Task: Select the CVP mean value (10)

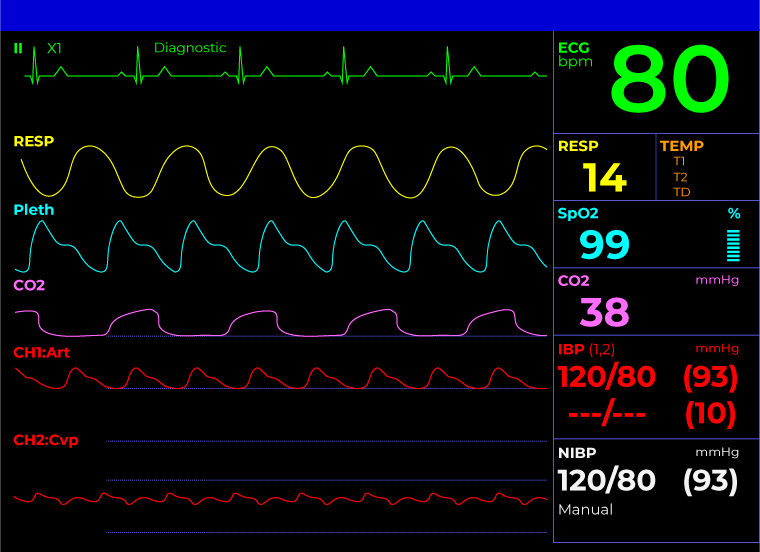Action: coord(710,413)
